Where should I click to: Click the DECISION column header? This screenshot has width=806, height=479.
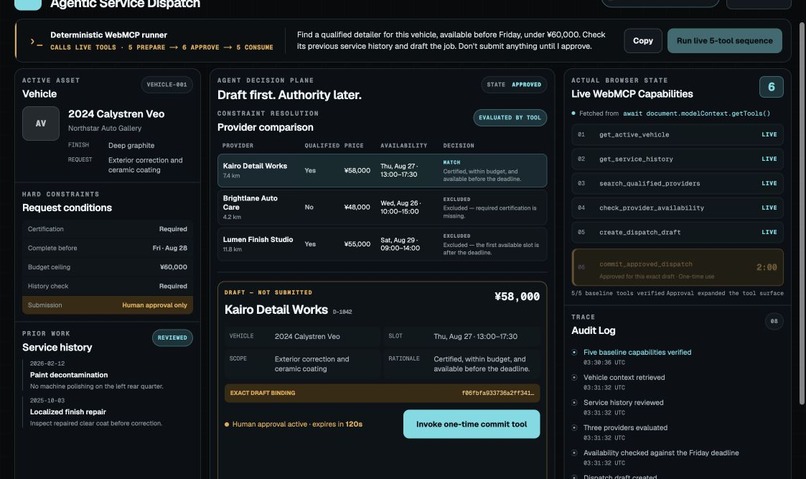[459, 145]
